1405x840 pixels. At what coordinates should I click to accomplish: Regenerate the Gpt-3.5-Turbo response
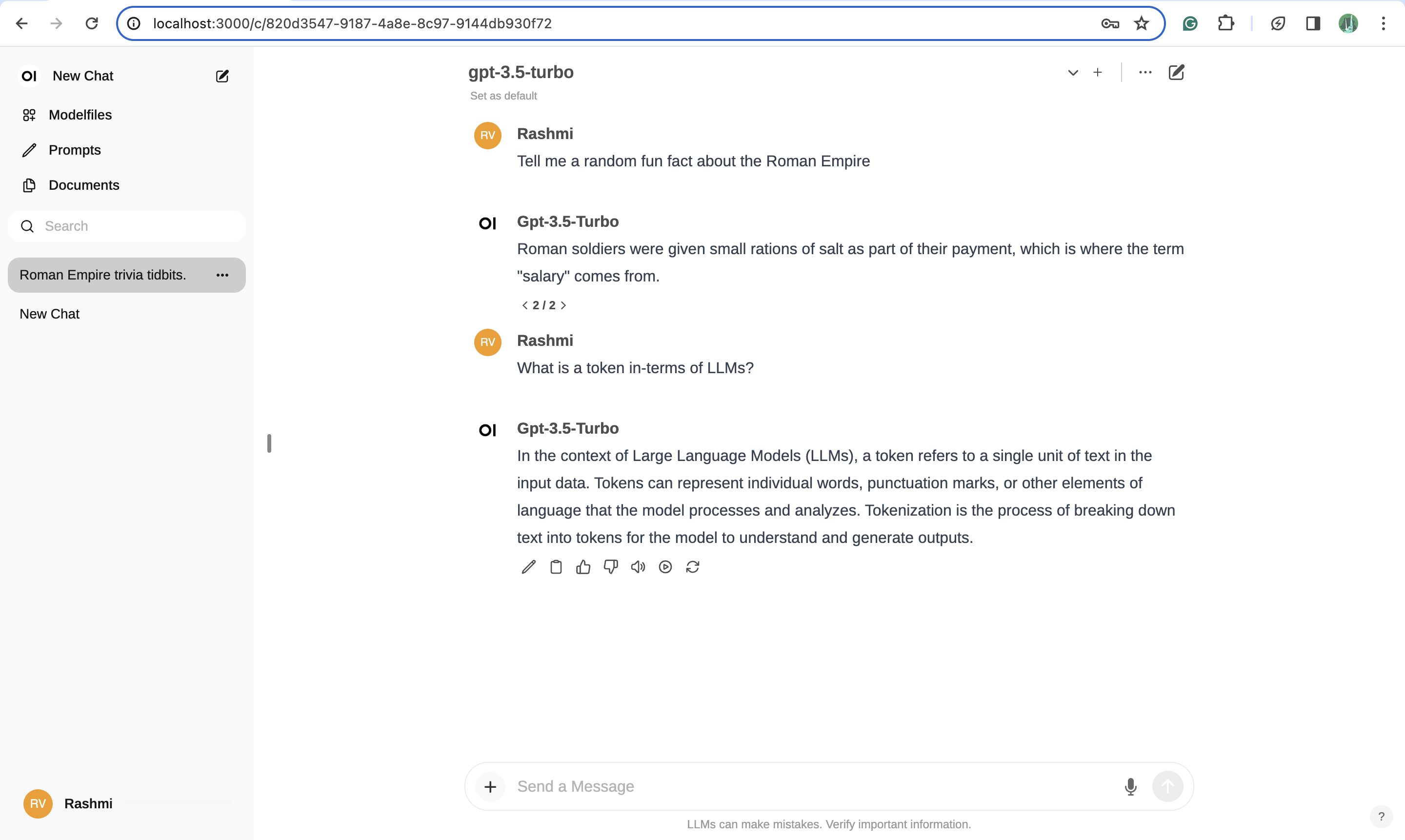[693, 567]
